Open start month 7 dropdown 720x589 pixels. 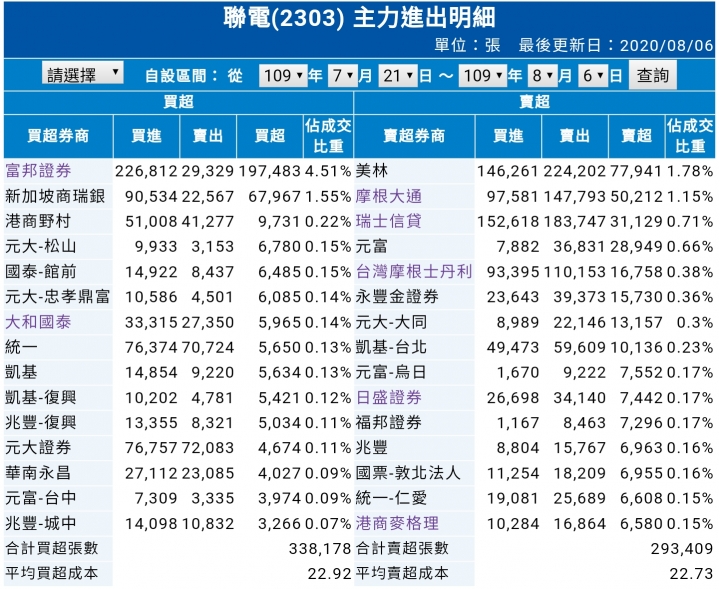click(x=342, y=75)
